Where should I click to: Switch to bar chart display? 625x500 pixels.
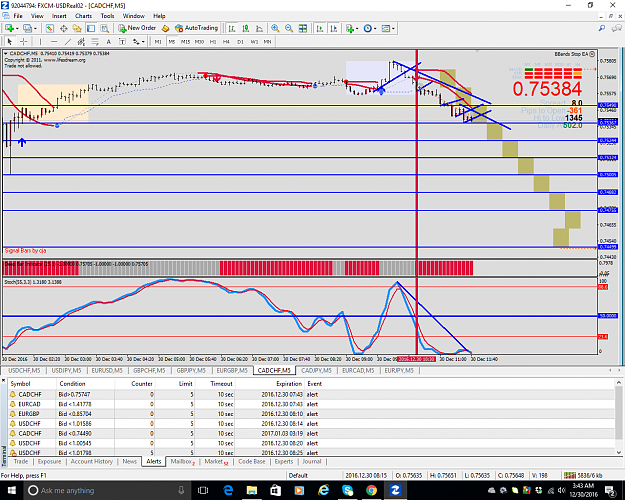[x=232, y=28]
